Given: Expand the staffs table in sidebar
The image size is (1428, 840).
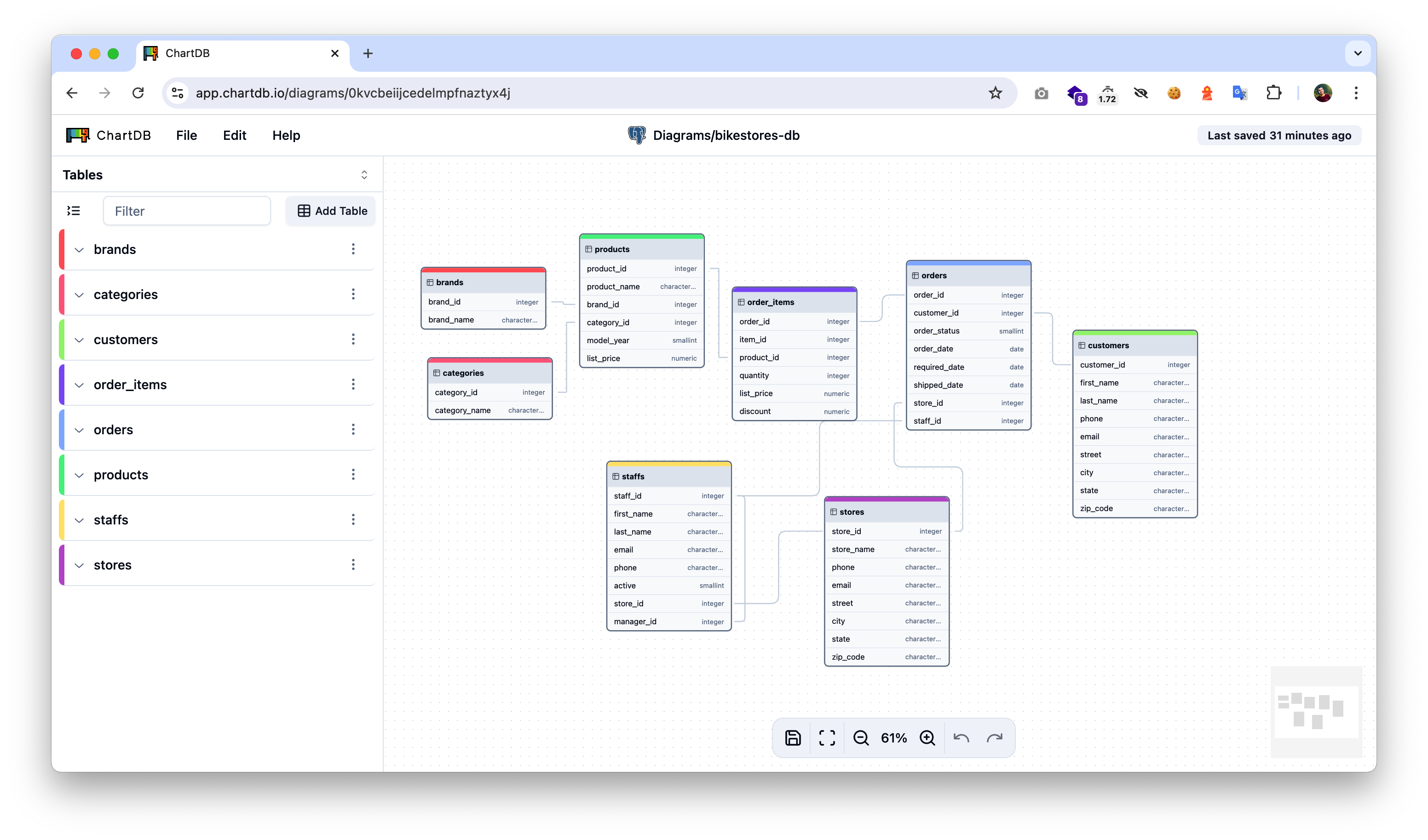Looking at the screenshot, I should [x=79, y=520].
